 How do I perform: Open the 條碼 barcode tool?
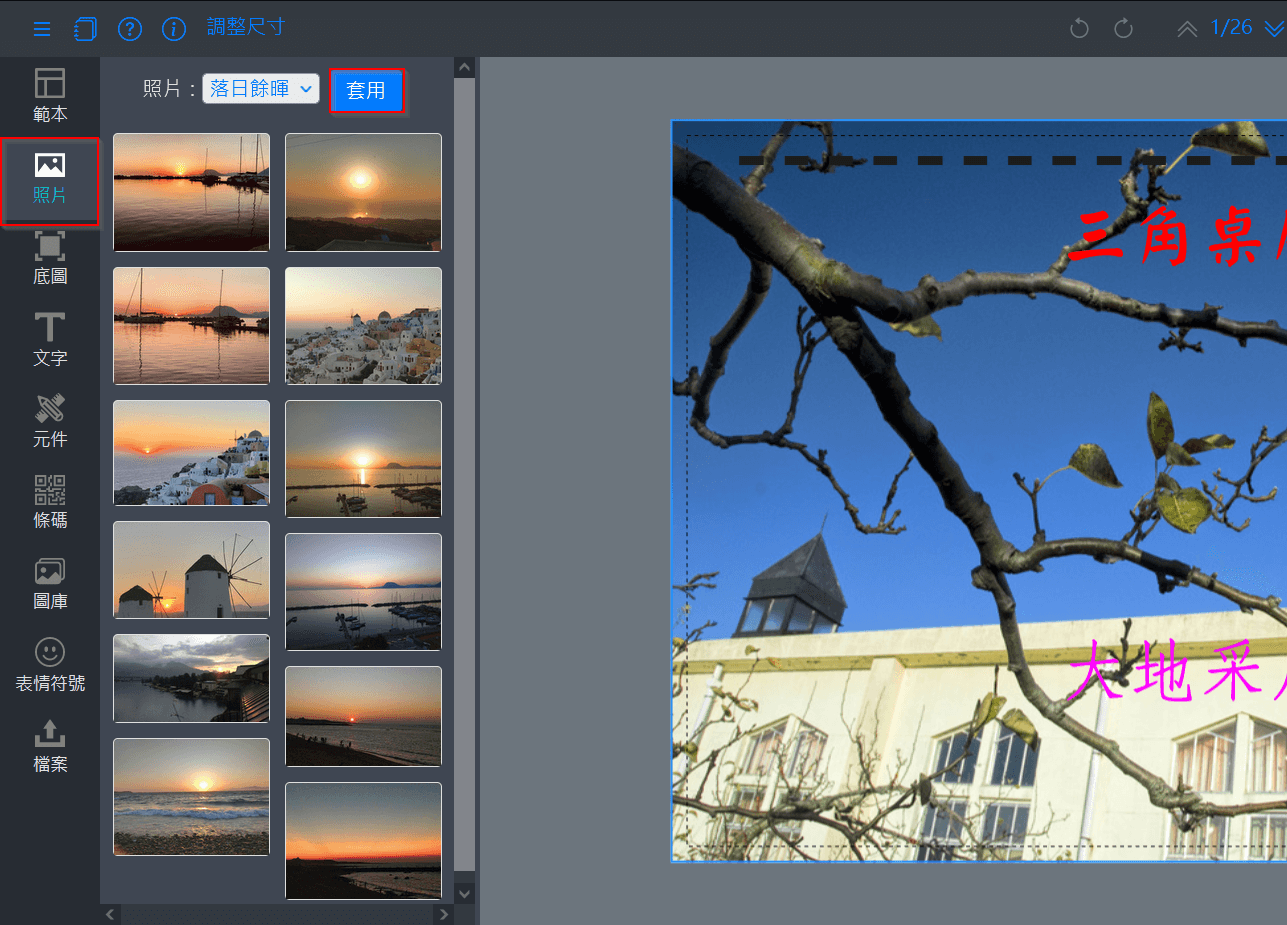click(50, 502)
